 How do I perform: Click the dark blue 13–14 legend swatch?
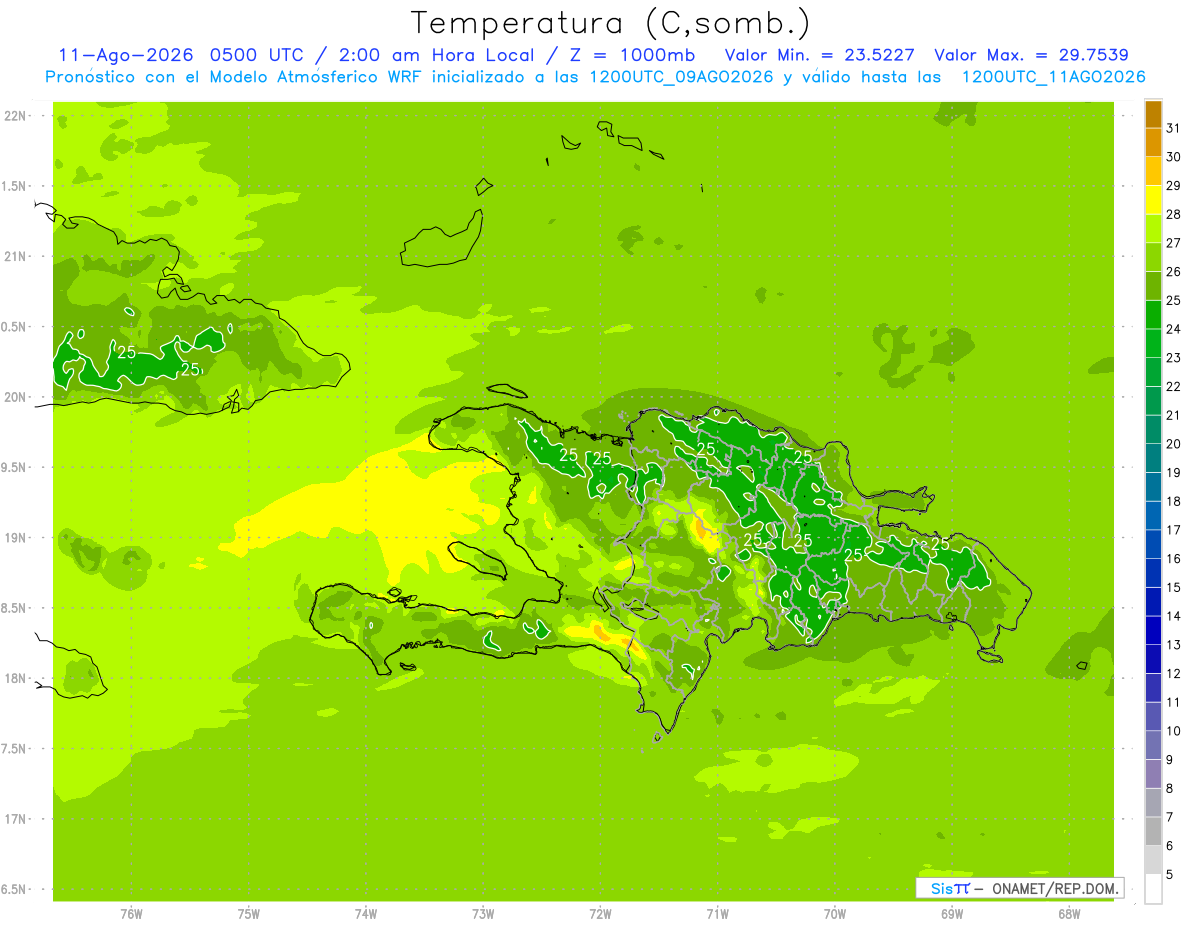(x=1153, y=630)
